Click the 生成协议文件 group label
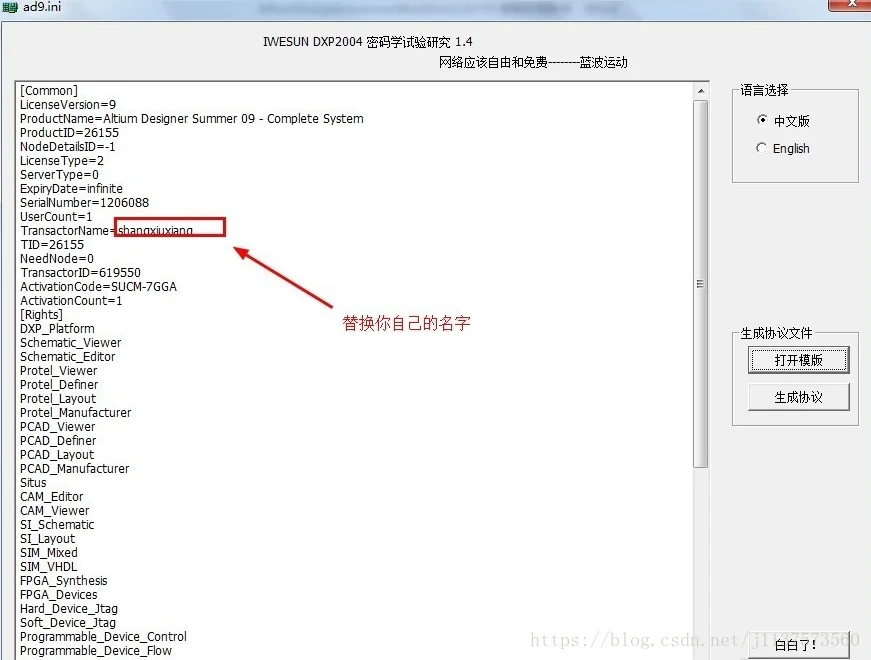The height and width of the screenshot is (660, 871). click(777, 333)
